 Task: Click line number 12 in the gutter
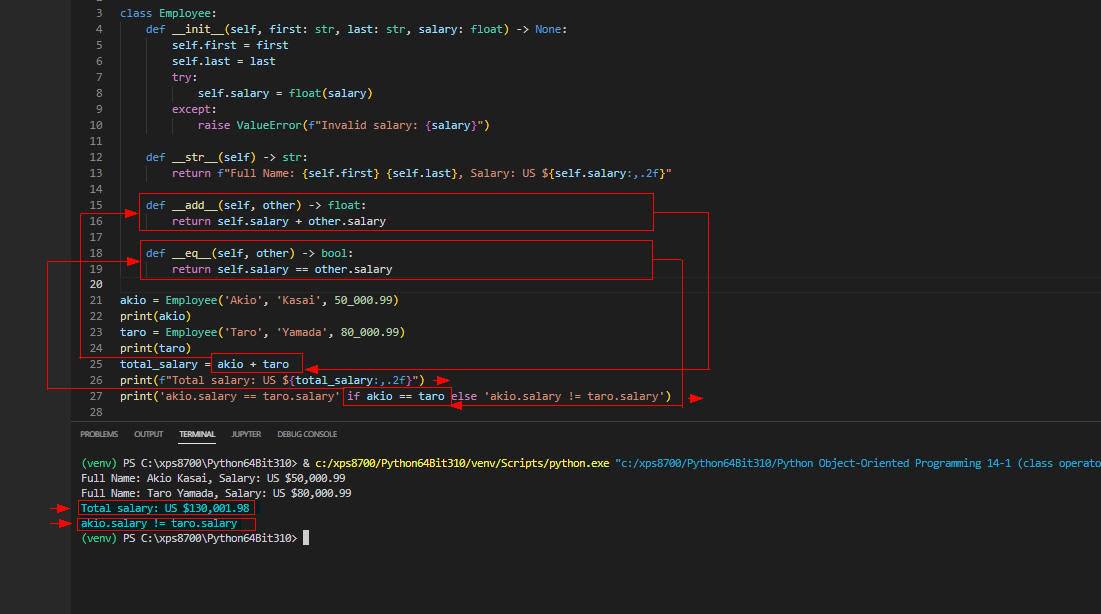[96, 157]
